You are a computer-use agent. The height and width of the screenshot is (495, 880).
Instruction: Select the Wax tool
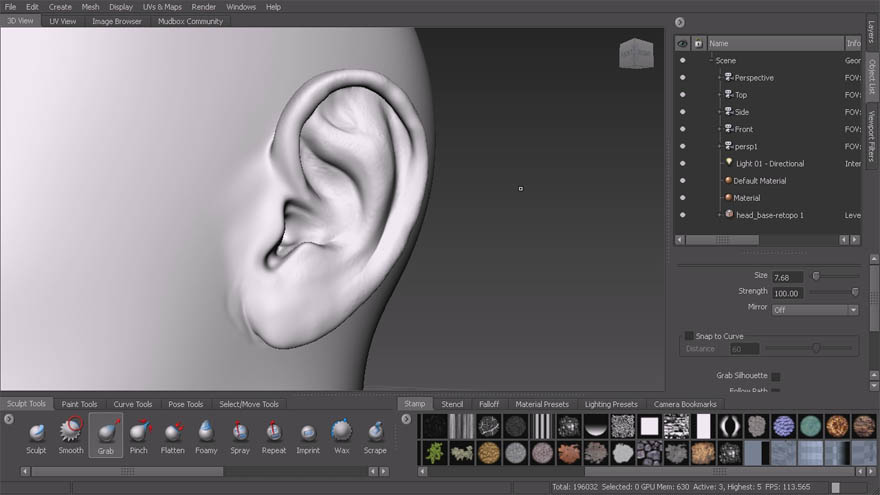pyautogui.click(x=341, y=437)
